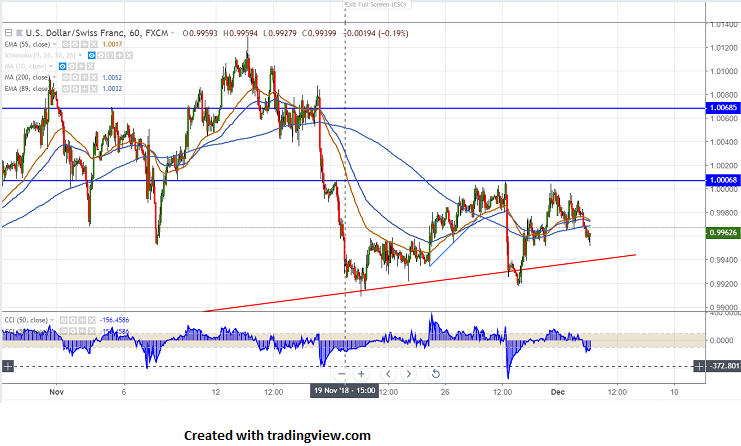Open the CCI (50, close) dropdown arrow
This screenshot has width=741, height=446.
click(52, 320)
